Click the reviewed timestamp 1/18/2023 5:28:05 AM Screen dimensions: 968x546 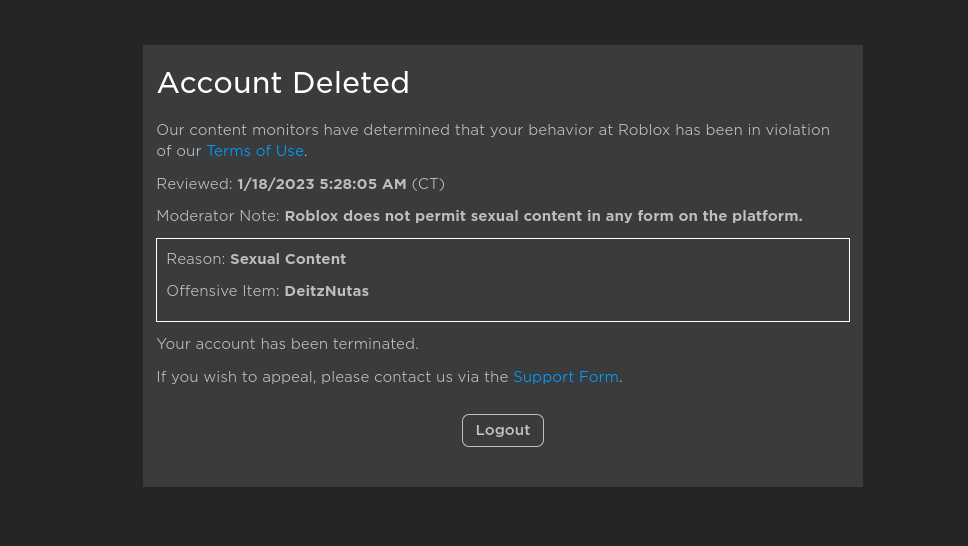(321, 184)
